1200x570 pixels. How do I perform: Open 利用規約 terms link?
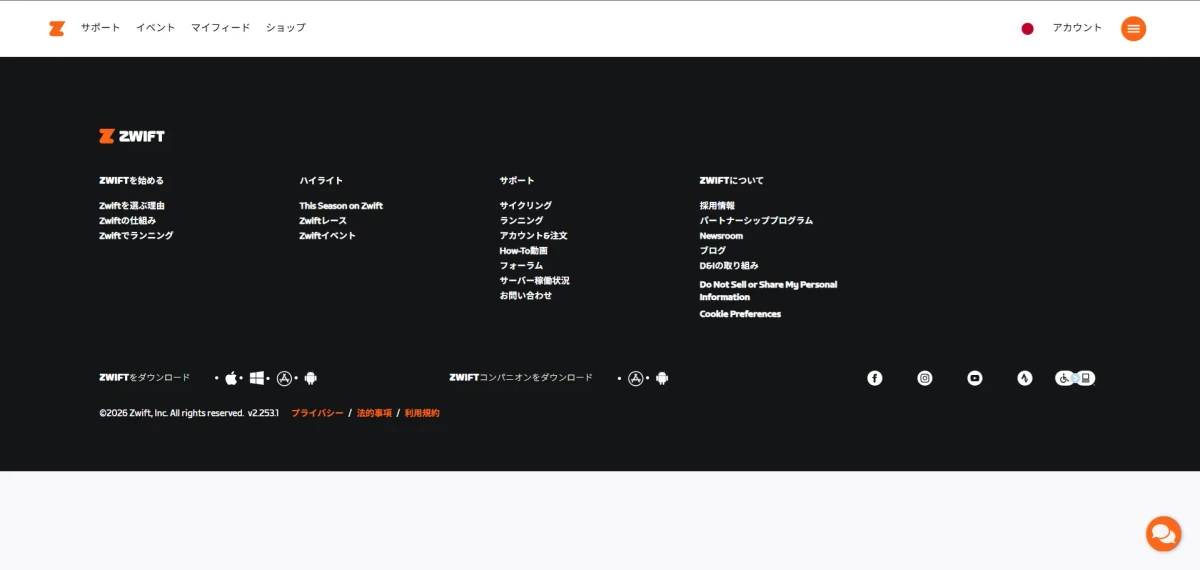click(x=422, y=413)
